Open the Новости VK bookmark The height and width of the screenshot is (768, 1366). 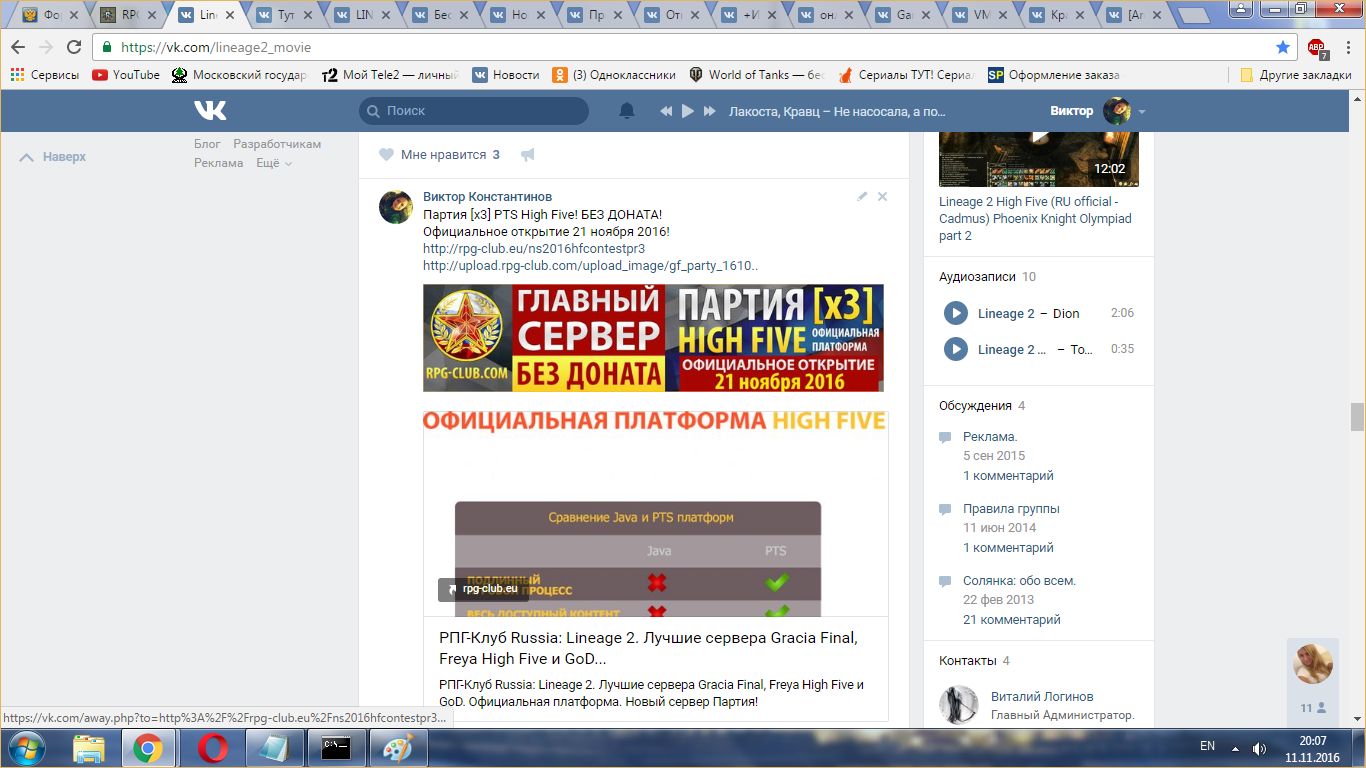pos(506,75)
